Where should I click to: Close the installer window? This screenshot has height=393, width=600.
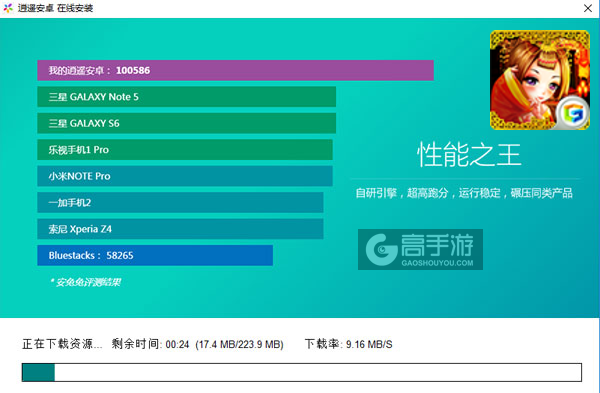(x=588, y=8)
